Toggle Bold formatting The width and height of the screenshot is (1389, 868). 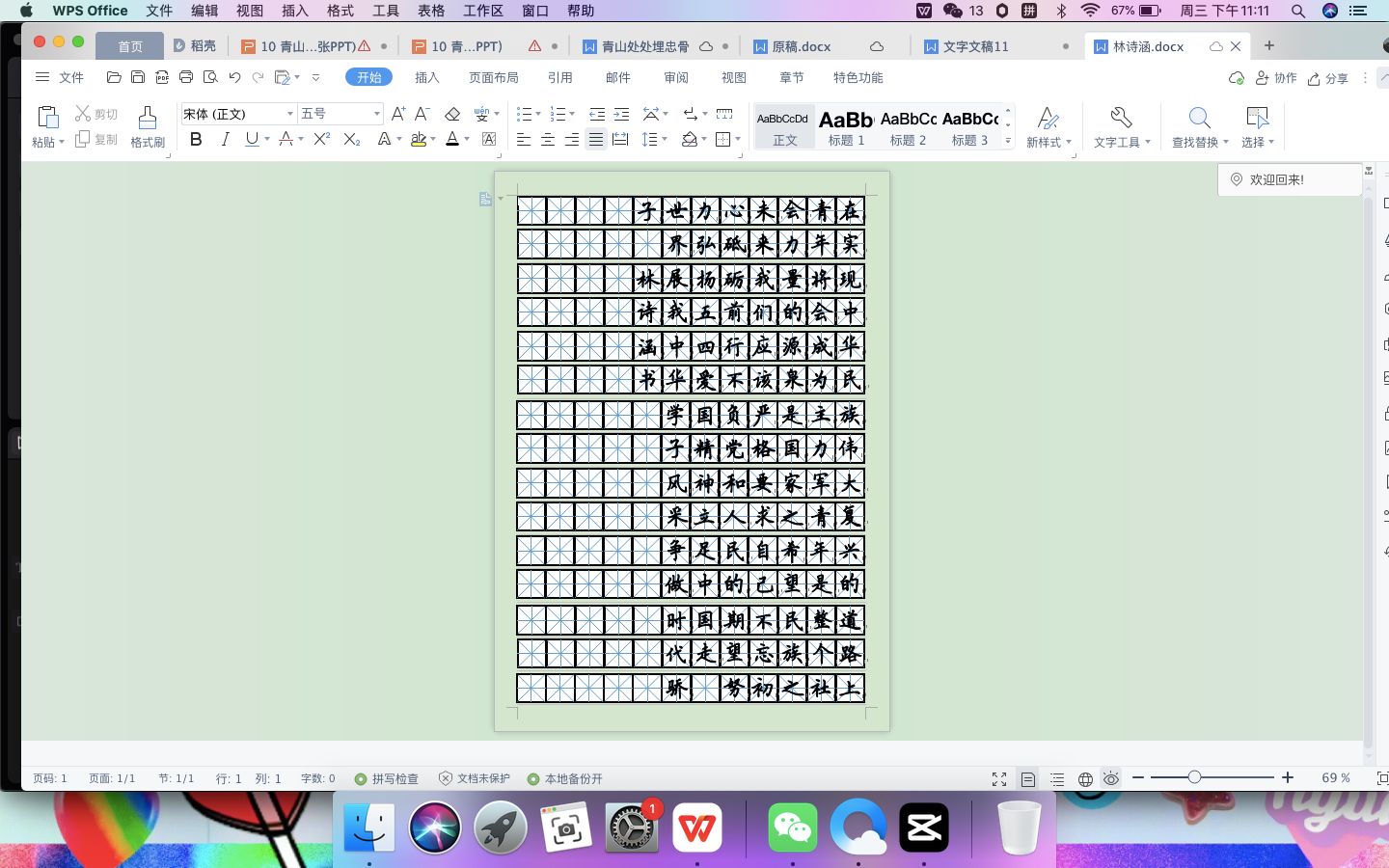point(196,139)
